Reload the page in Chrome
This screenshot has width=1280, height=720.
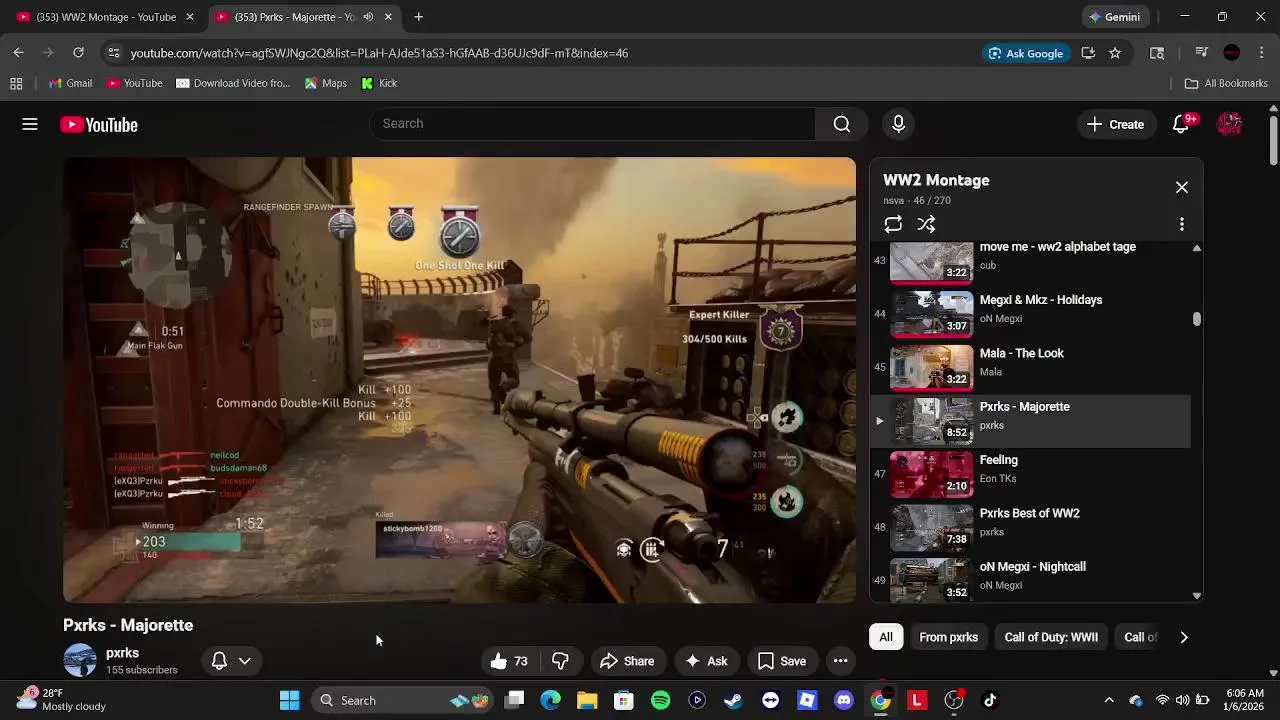coord(78,53)
